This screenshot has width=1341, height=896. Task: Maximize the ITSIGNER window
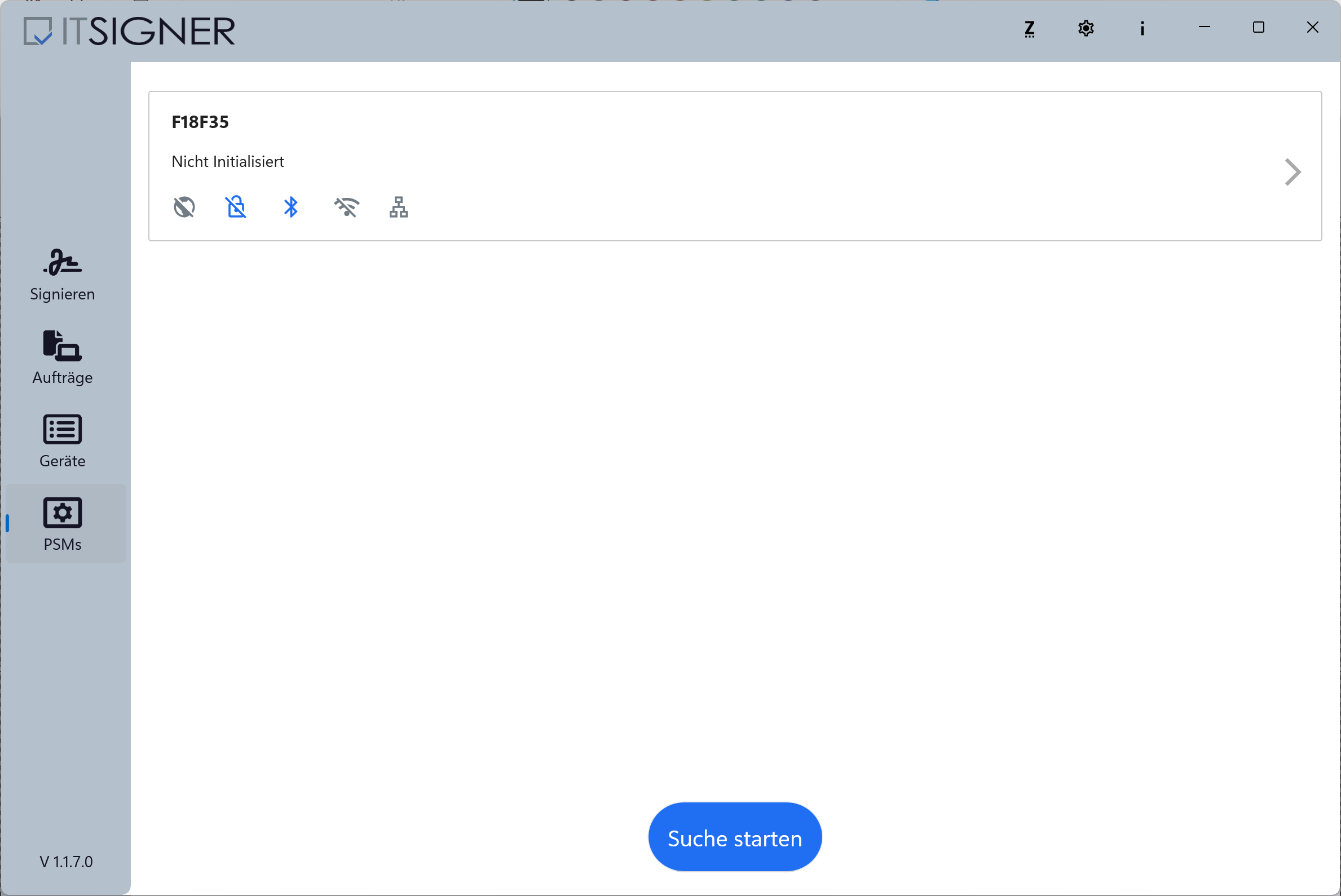click(1258, 28)
